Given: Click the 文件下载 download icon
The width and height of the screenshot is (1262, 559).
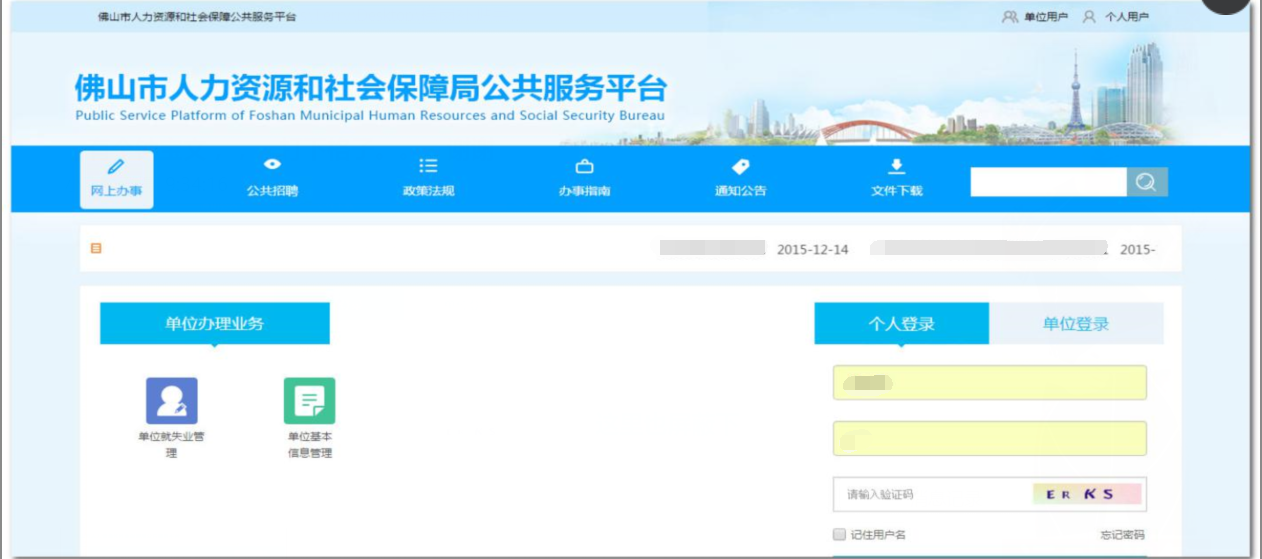Looking at the screenshot, I should coord(896,166).
